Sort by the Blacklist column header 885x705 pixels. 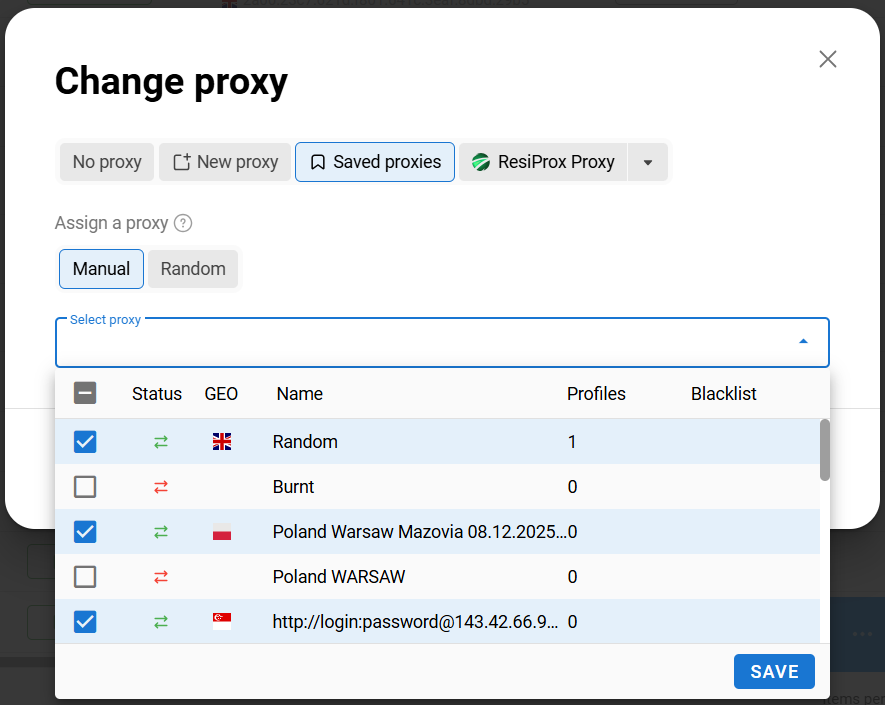(724, 393)
